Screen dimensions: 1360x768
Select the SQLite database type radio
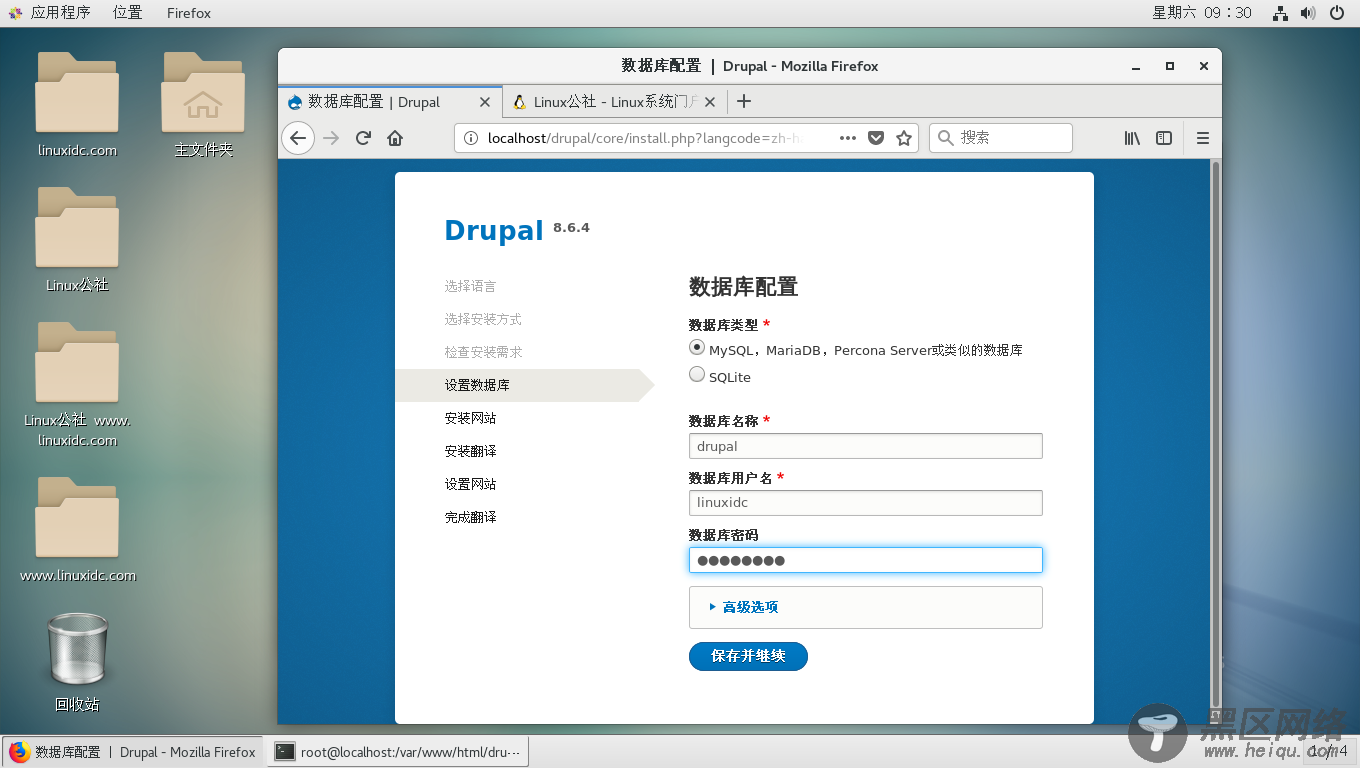coord(697,375)
